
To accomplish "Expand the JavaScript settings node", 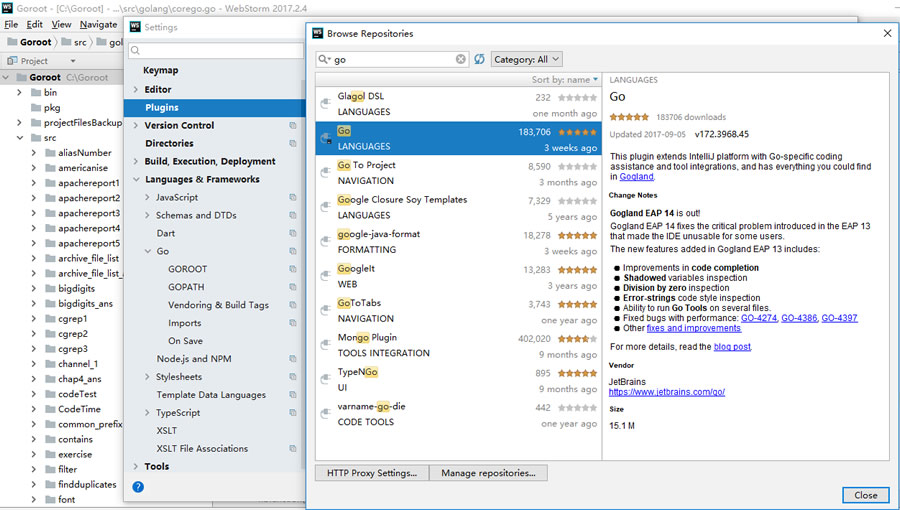I will 147,198.
